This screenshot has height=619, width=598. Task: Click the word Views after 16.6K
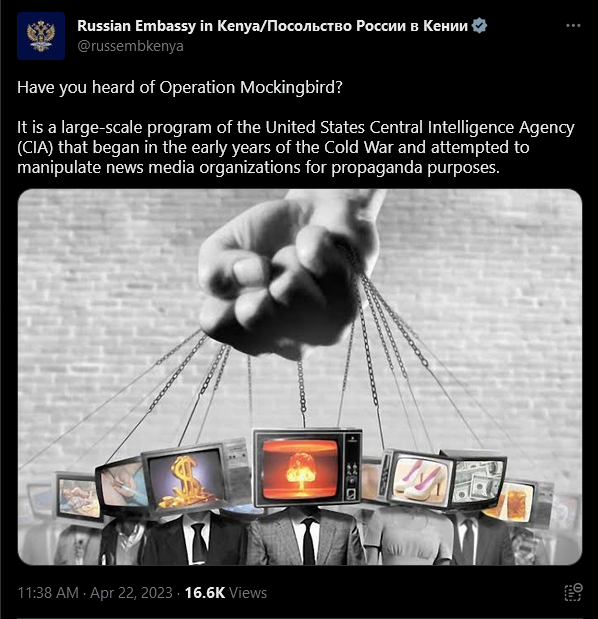248,593
